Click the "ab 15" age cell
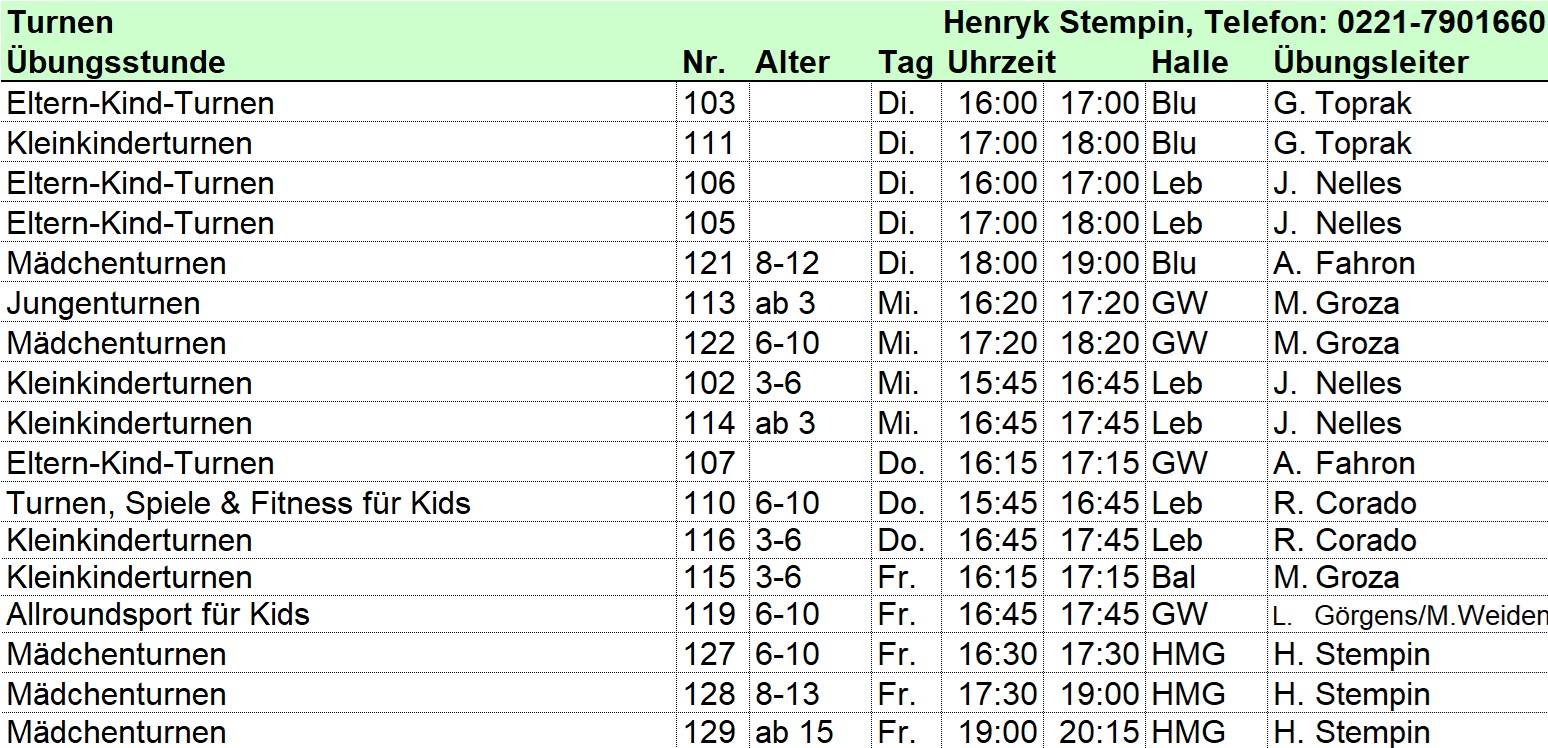 (x=794, y=732)
